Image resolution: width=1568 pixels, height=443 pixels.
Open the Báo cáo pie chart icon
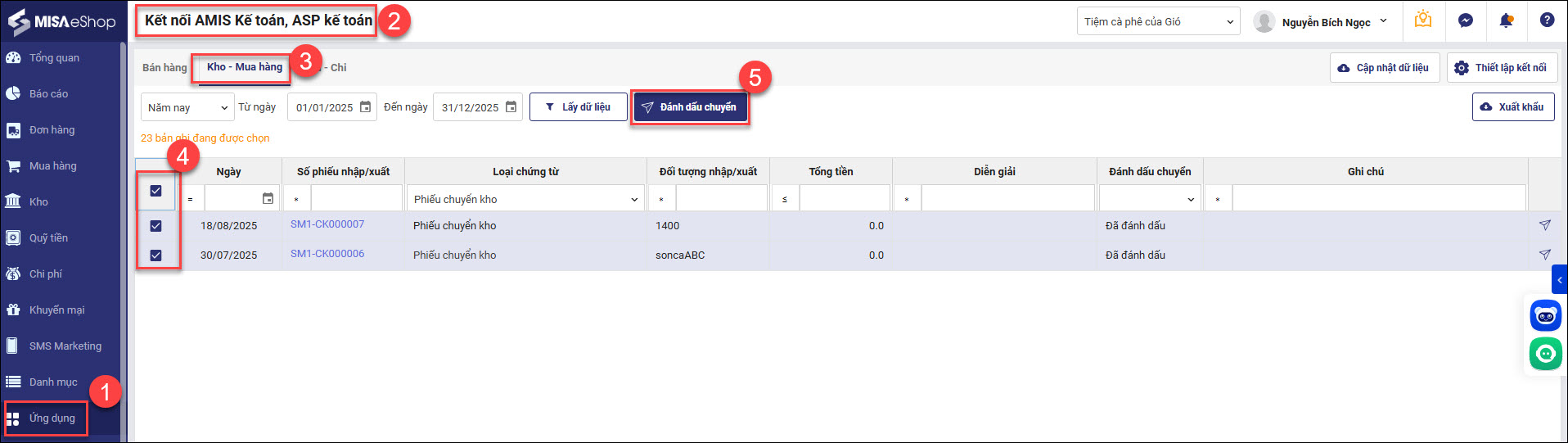point(13,93)
